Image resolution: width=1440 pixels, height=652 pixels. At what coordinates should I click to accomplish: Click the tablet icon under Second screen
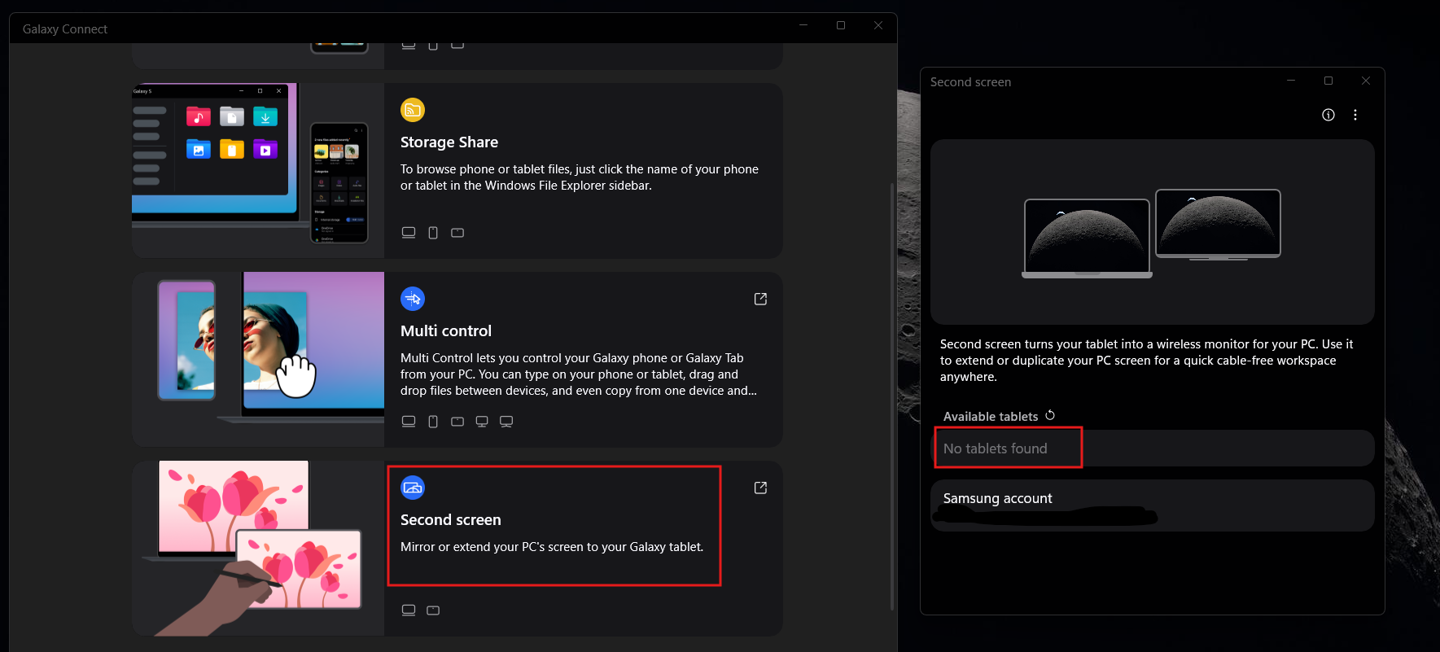point(433,610)
